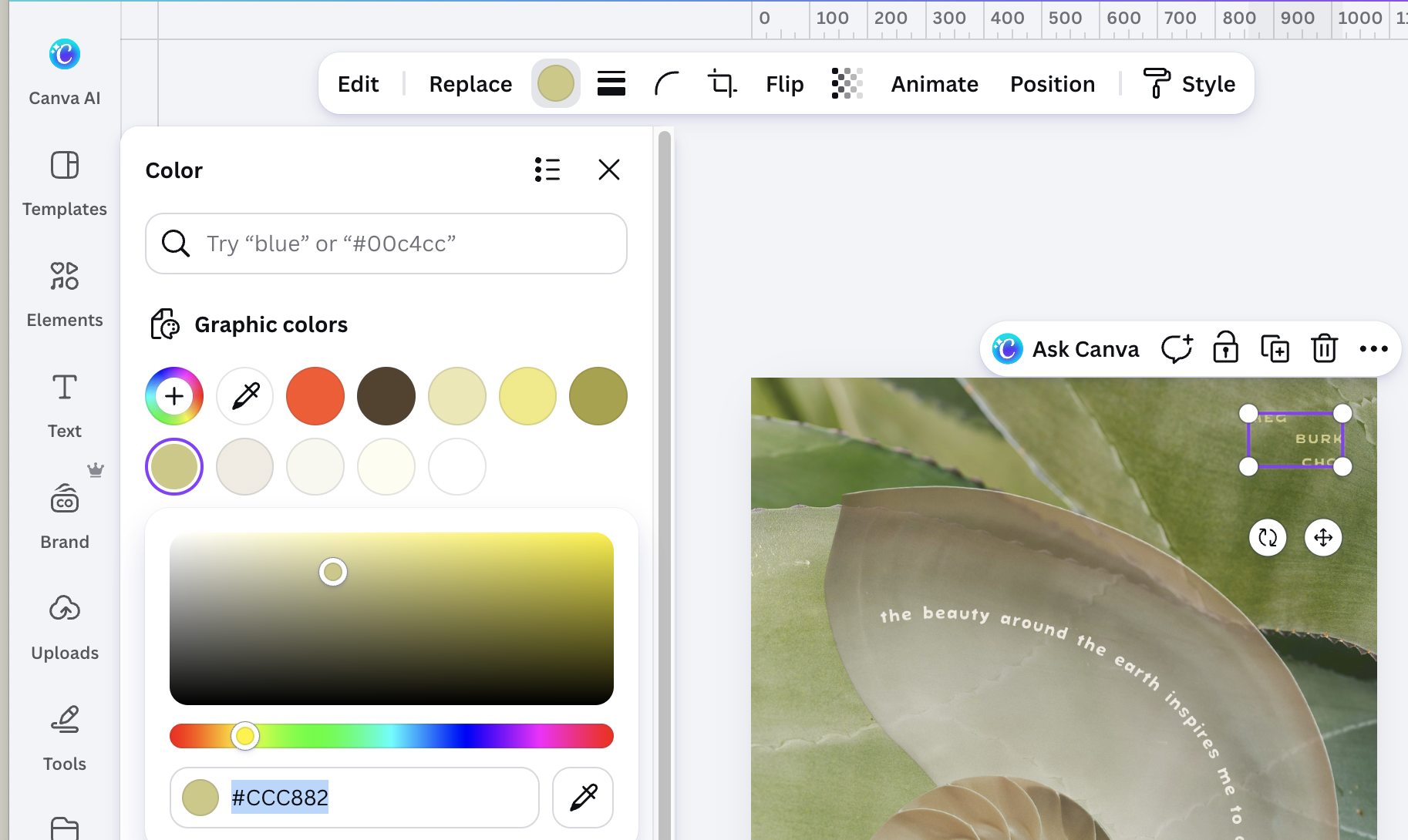Close the Color panel
Screen dimensions: 1408x840
click(x=609, y=170)
